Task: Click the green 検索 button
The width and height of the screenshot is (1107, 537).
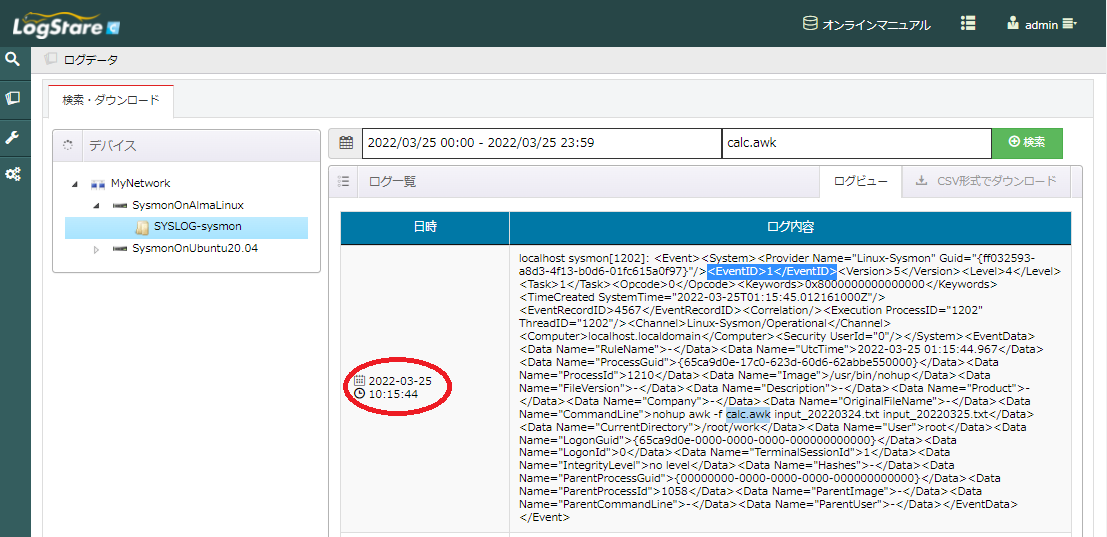Action: [x=1027, y=143]
